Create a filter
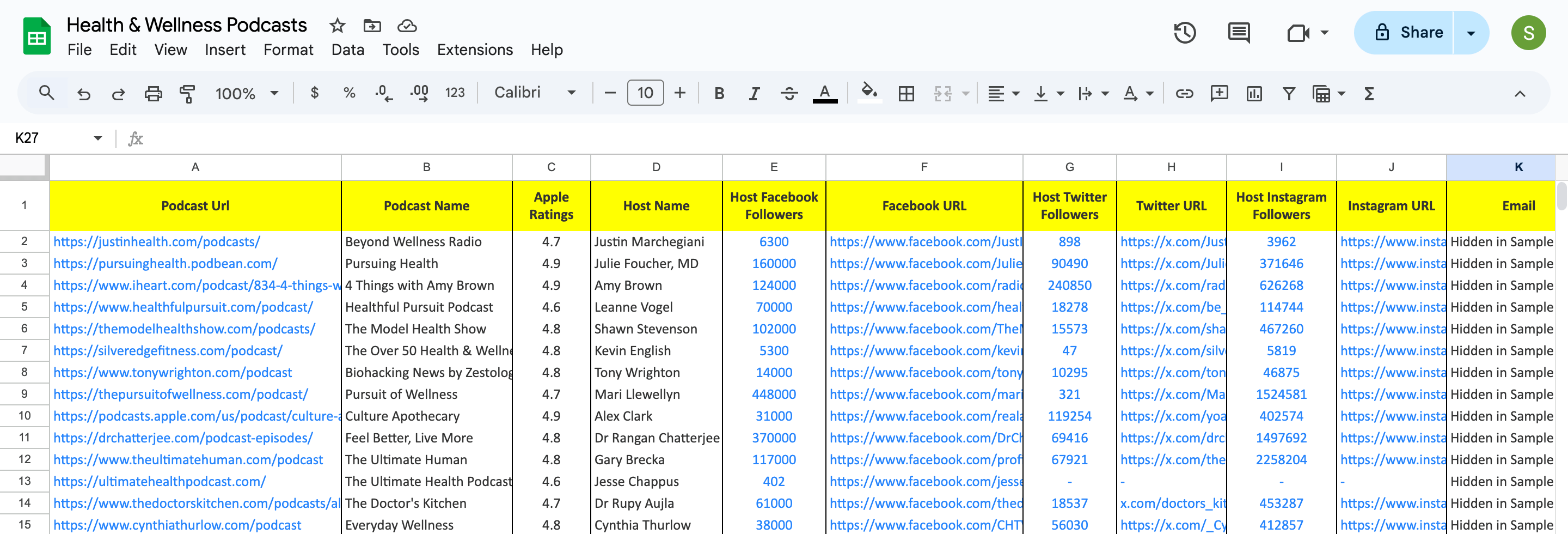Screen dimensions: 1568x534 (x=1289, y=93)
